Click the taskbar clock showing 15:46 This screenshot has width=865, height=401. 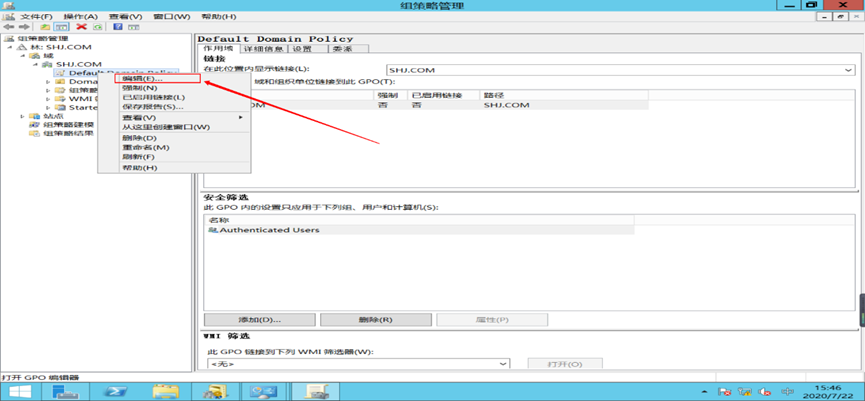(x=829, y=392)
